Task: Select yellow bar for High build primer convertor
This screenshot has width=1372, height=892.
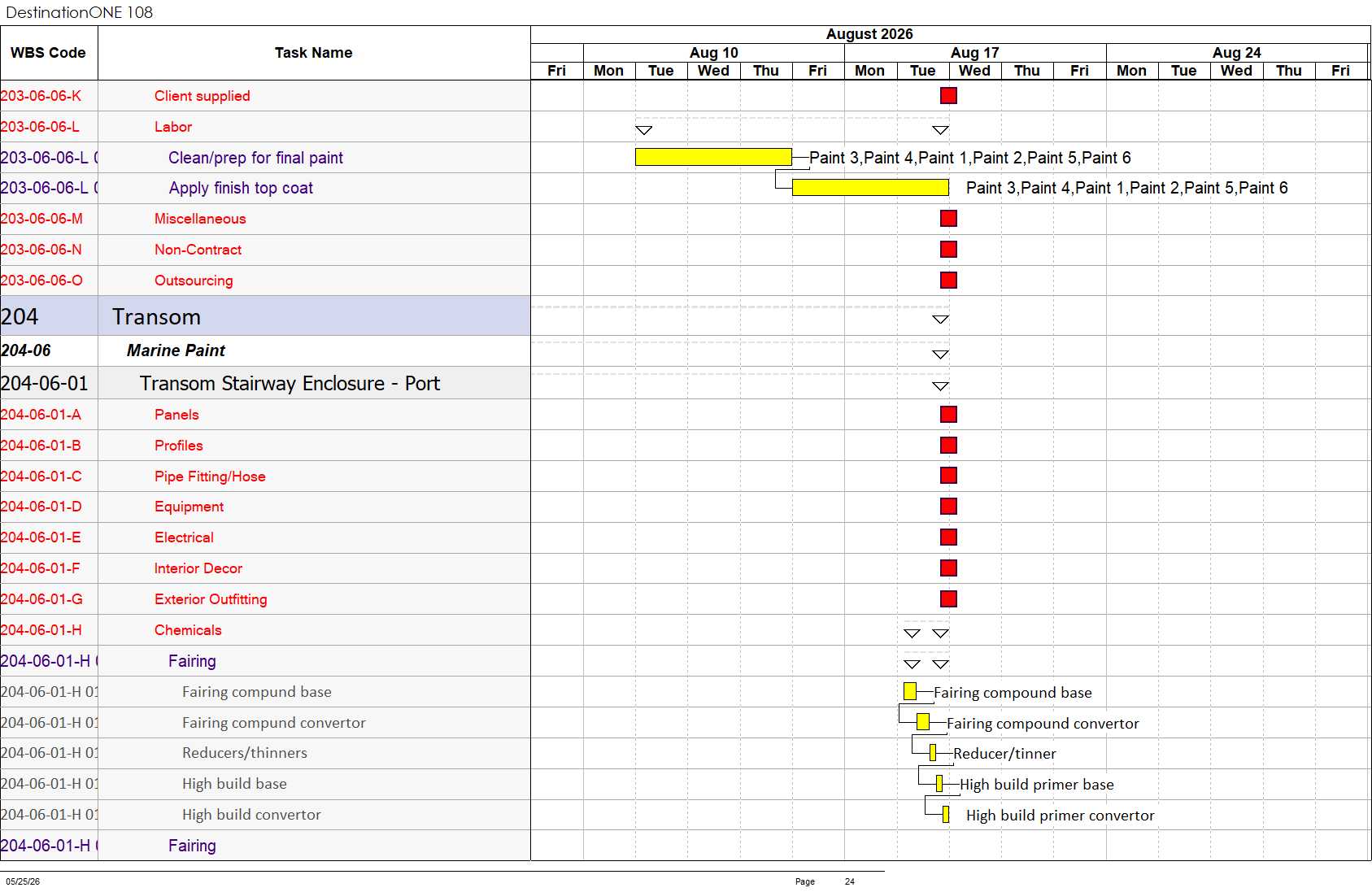Action: [946, 815]
